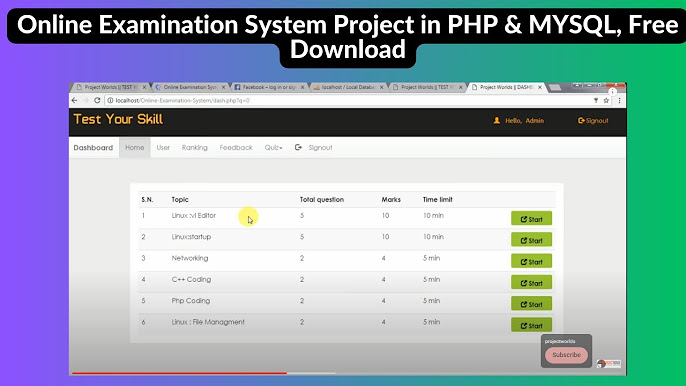686x386 pixels.
Task: Click the projectworlds Subscribe button
Action: tap(566, 355)
